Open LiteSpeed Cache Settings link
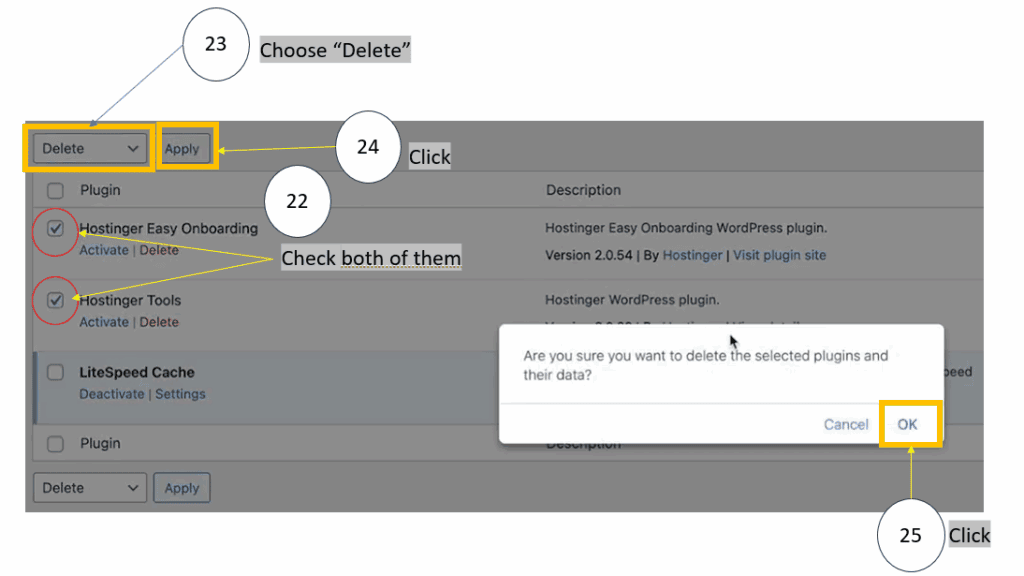 (180, 394)
